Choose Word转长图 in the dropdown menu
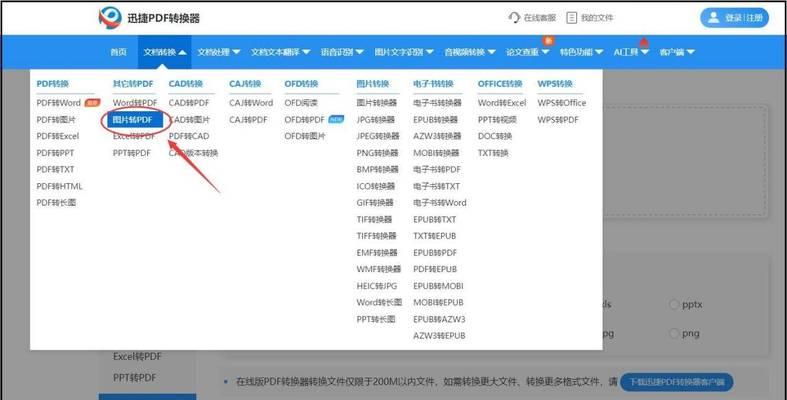Image resolution: width=787 pixels, height=400 pixels. pos(379,303)
